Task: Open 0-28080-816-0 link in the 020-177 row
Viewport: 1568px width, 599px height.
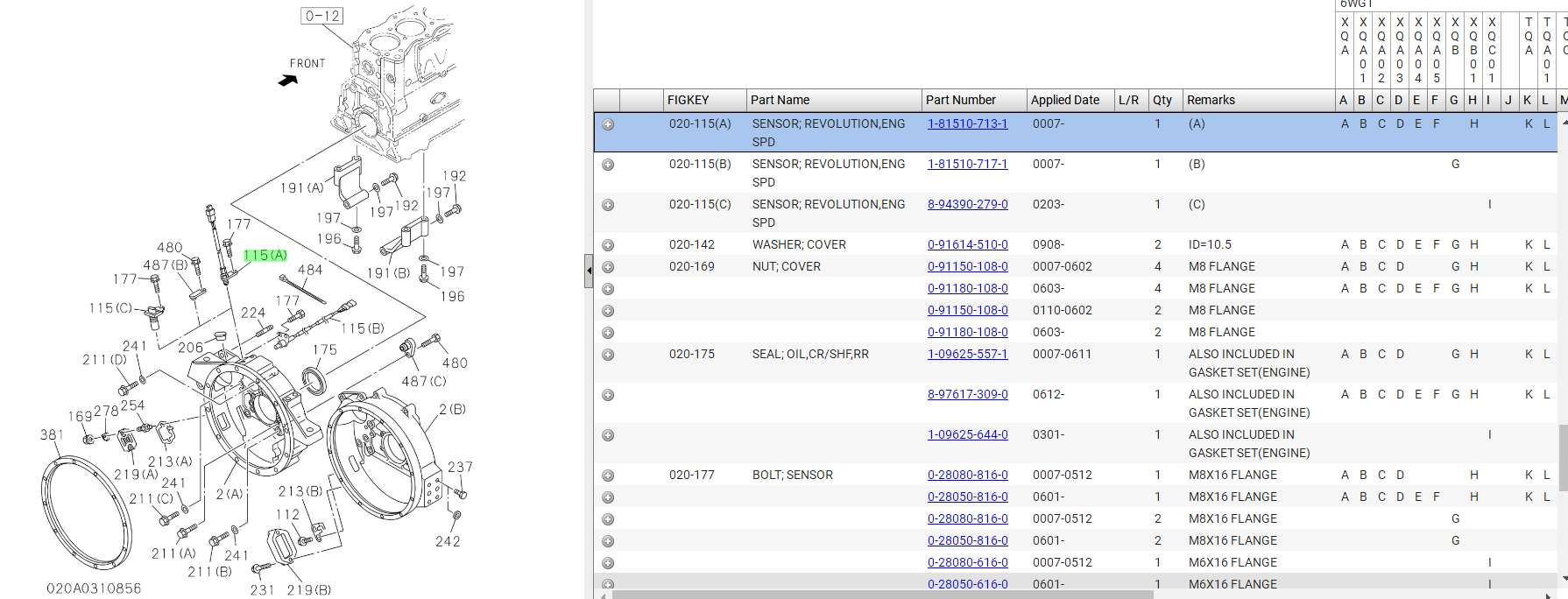Action: pos(967,475)
